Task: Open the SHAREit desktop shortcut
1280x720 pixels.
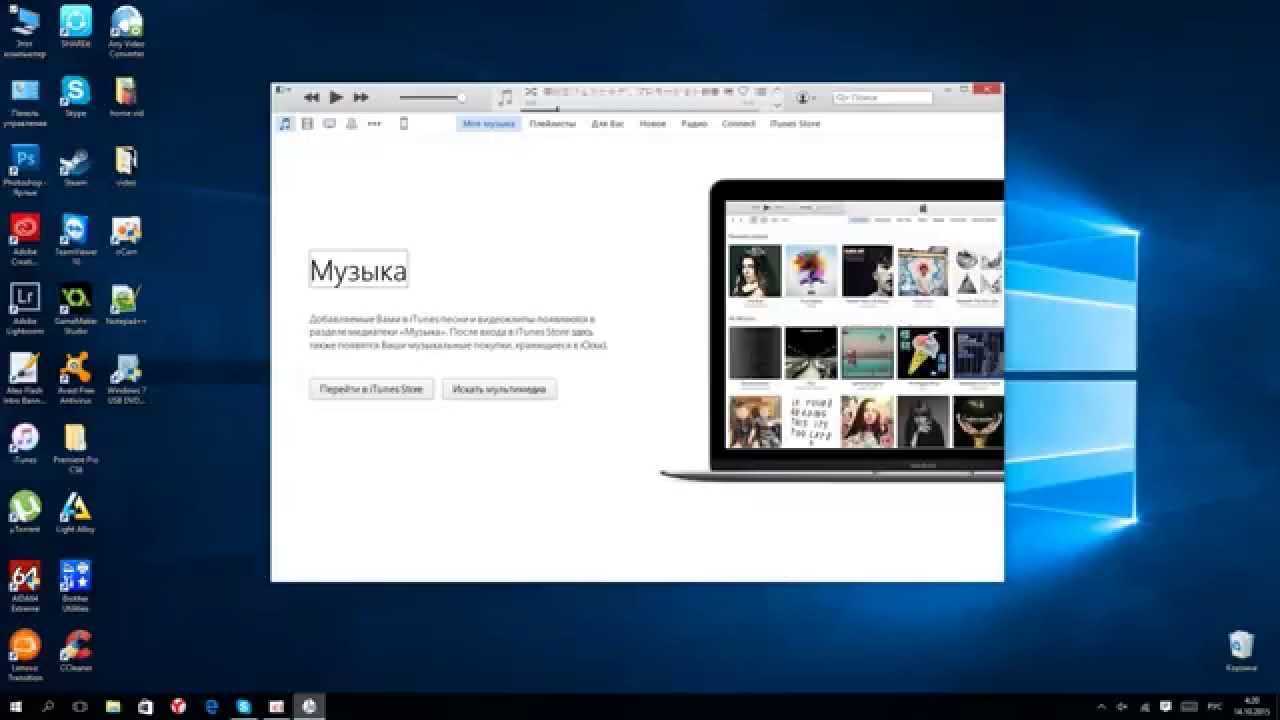Action: (x=75, y=28)
